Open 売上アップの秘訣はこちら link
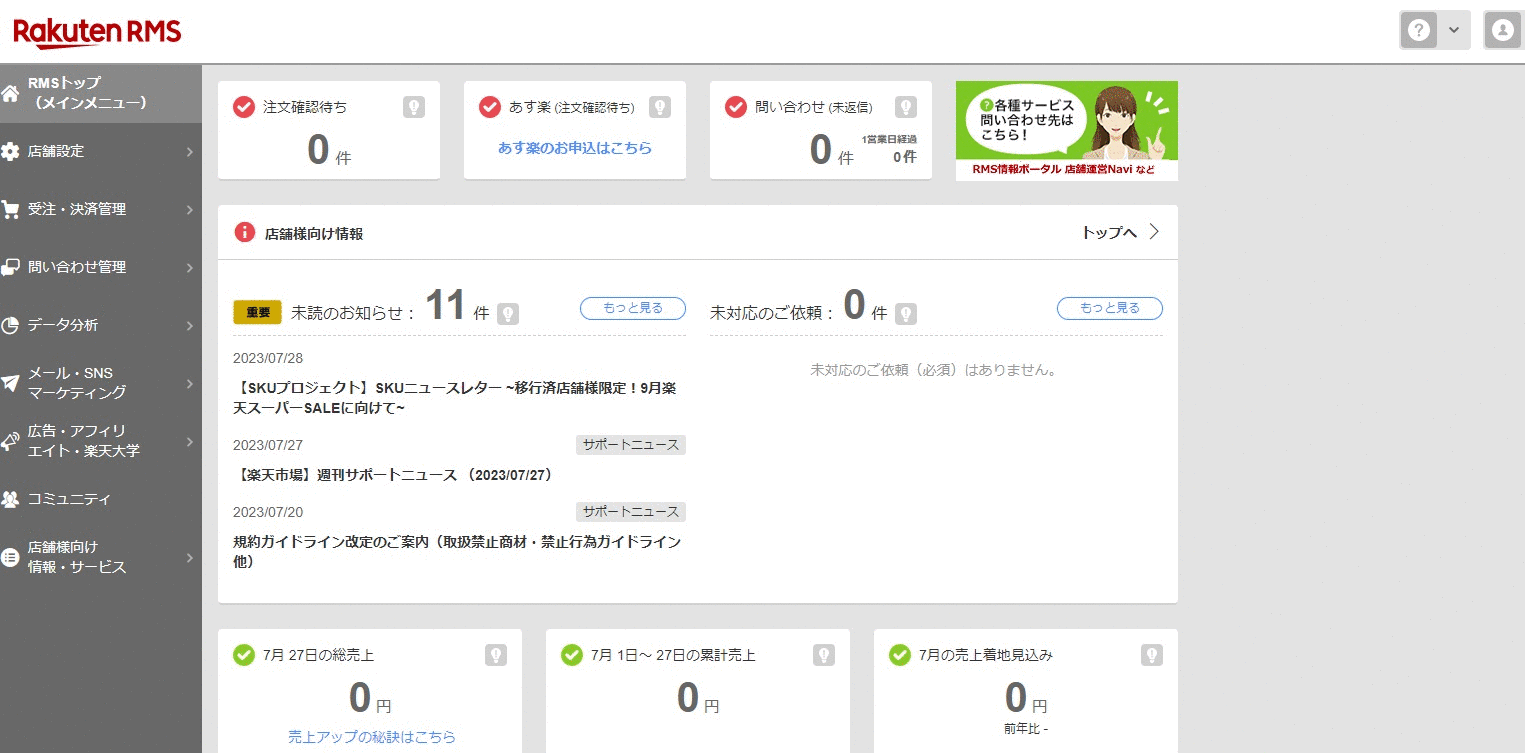The height and width of the screenshot is (753, 1525). pyautogui.click(x=372, y=737)
